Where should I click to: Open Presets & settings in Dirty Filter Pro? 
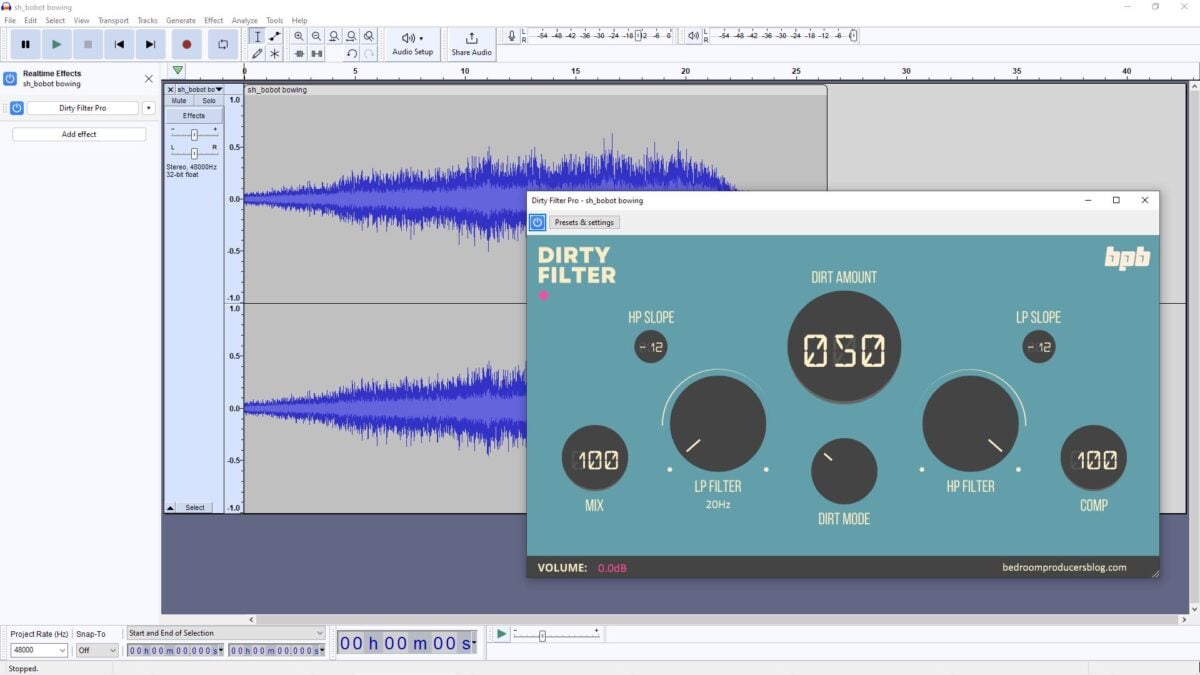click(x=584, y=222)
